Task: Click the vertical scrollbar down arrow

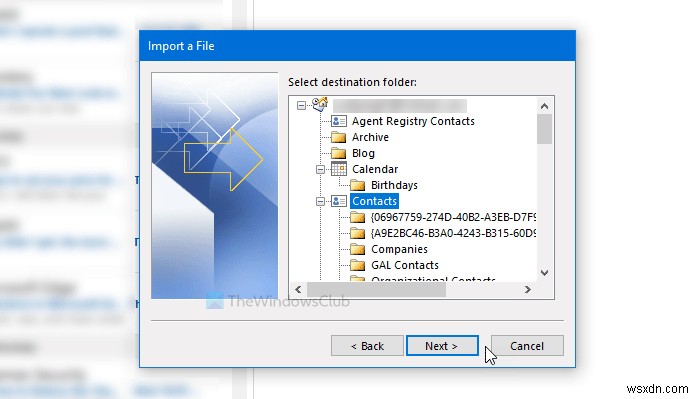Action: 544,273
